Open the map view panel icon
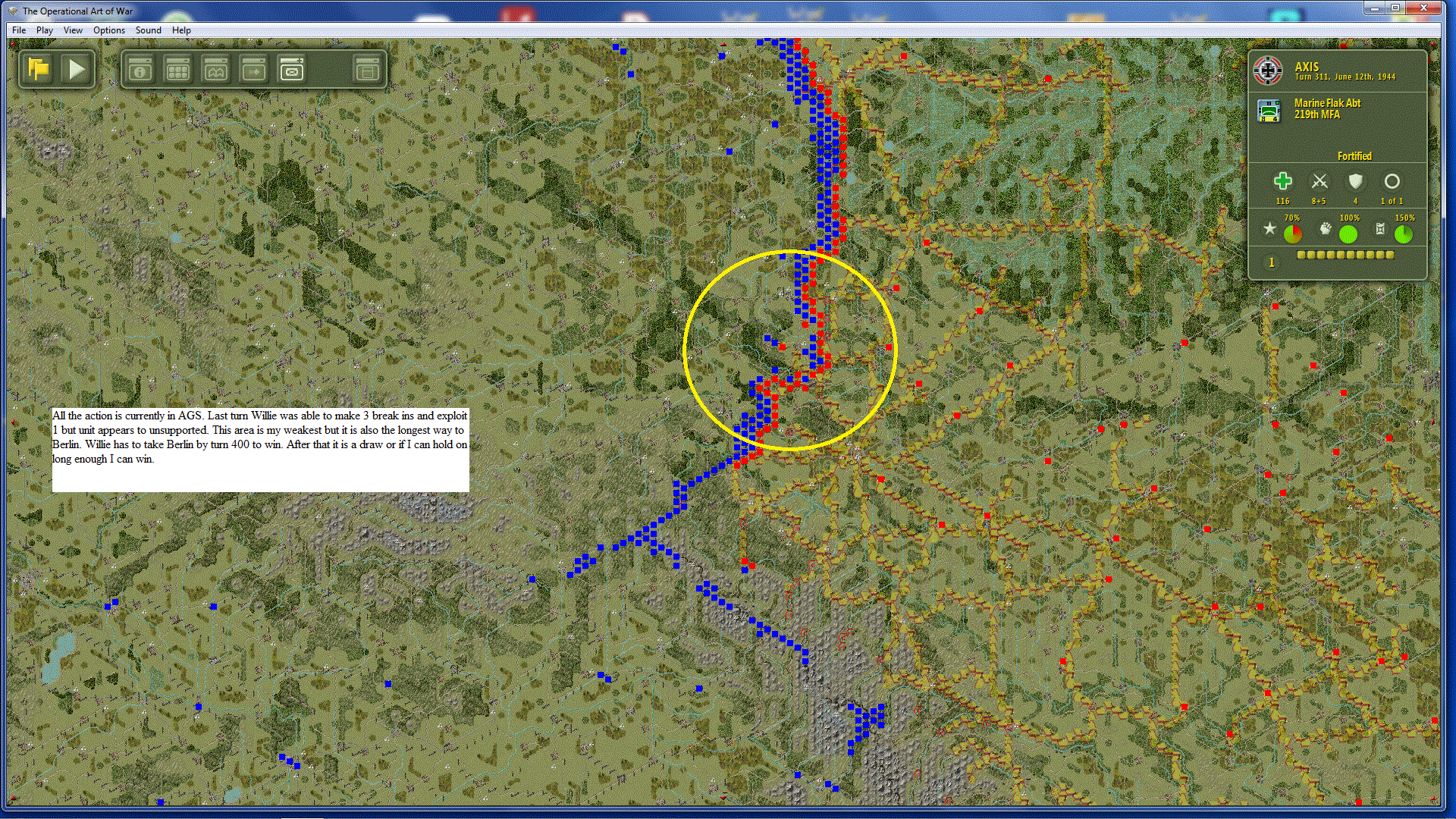This screenshot has width=1456, height=819. [x=216, y=70]
